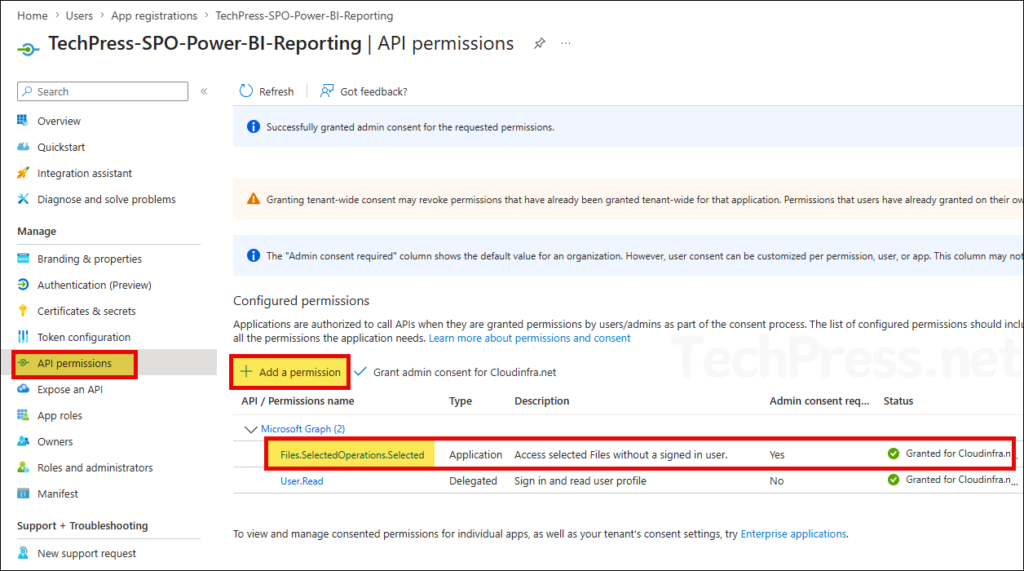Click the green status check for User.Read
Image resolution: width=1024 pixels, height=571 pixels.
[893, 480]
